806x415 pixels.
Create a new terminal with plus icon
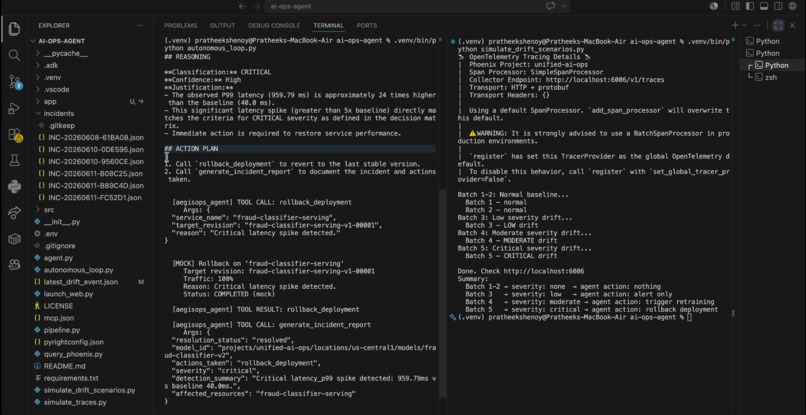pyautogui.click(x=736, y=25)
